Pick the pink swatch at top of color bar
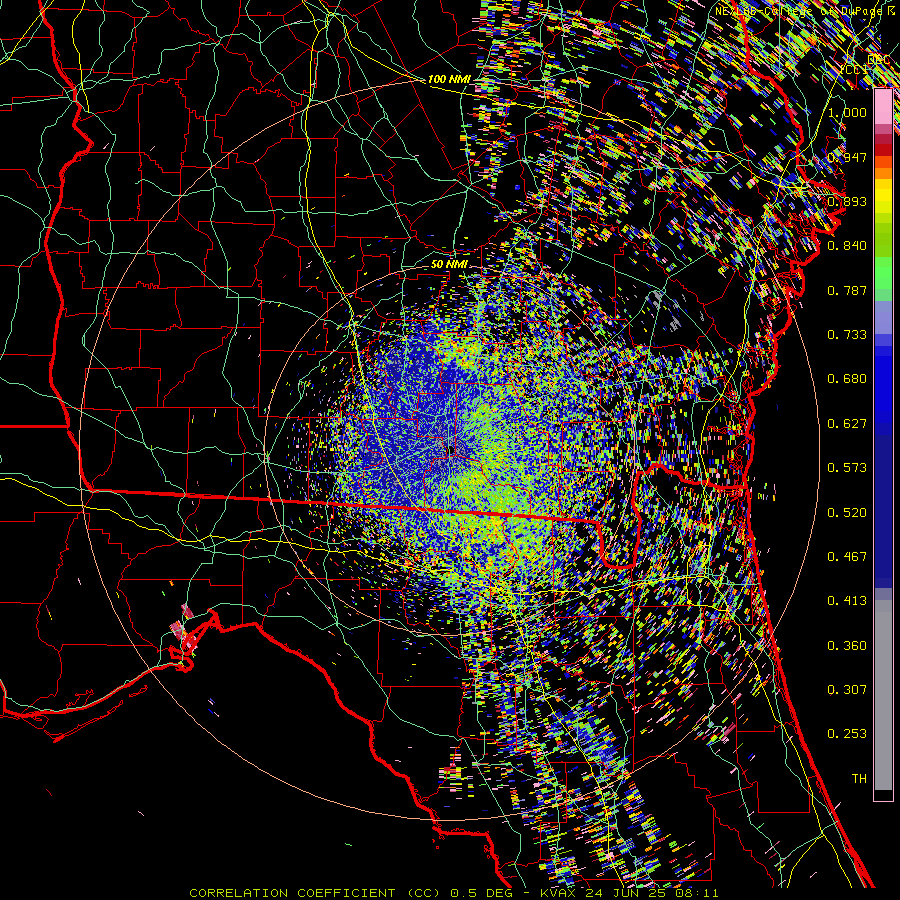 coord(883,107)
